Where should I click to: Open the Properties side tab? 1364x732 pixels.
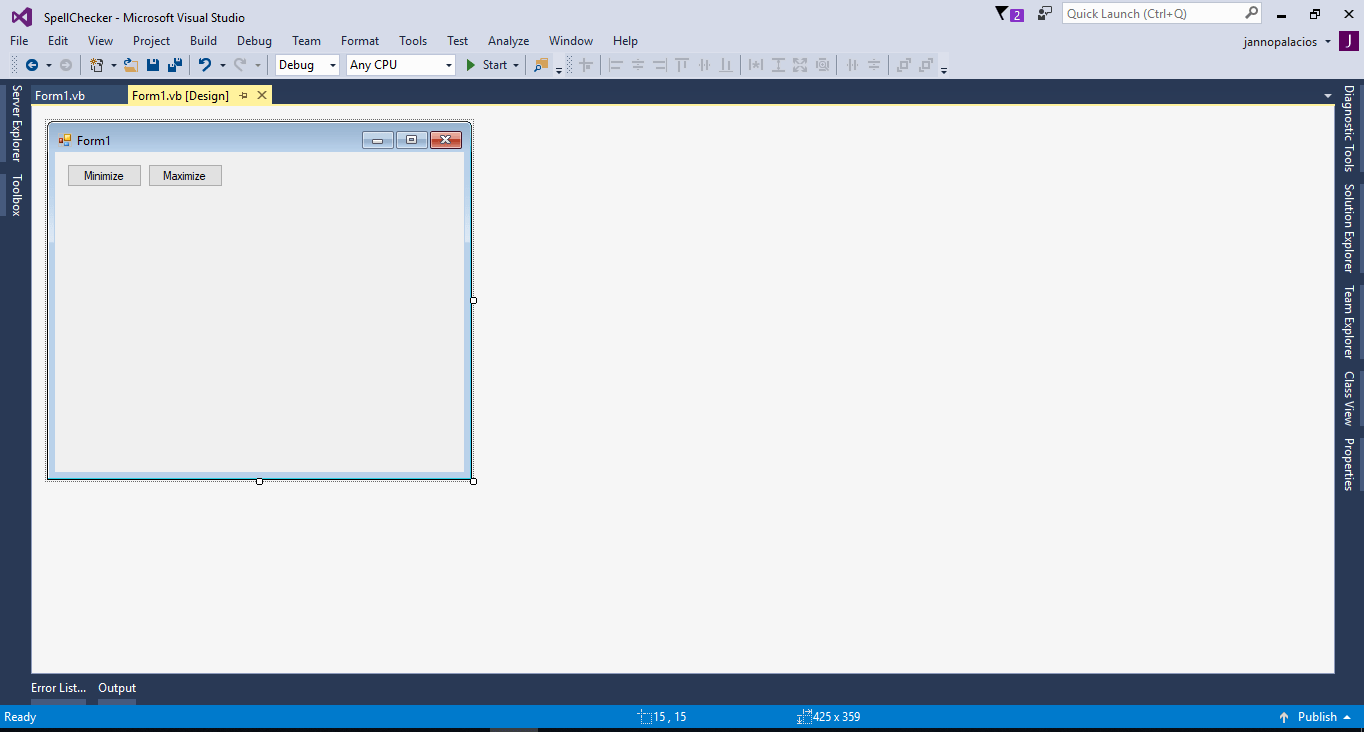pos(1348,464)
